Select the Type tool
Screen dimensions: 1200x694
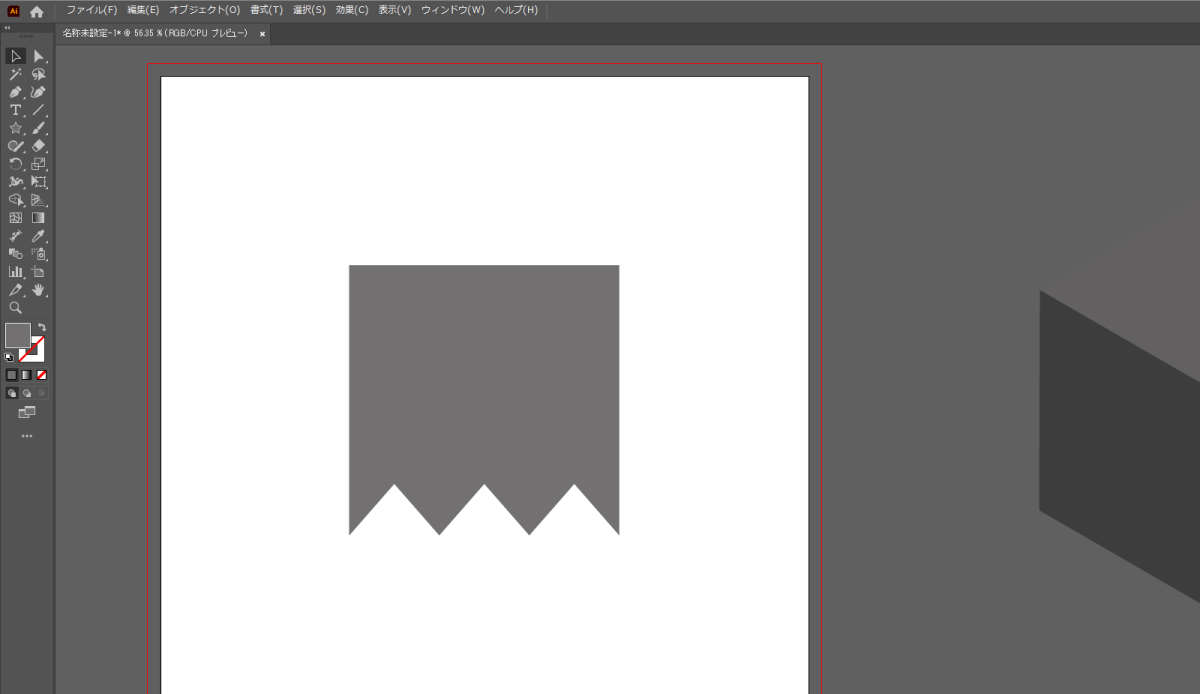[15, 110]
